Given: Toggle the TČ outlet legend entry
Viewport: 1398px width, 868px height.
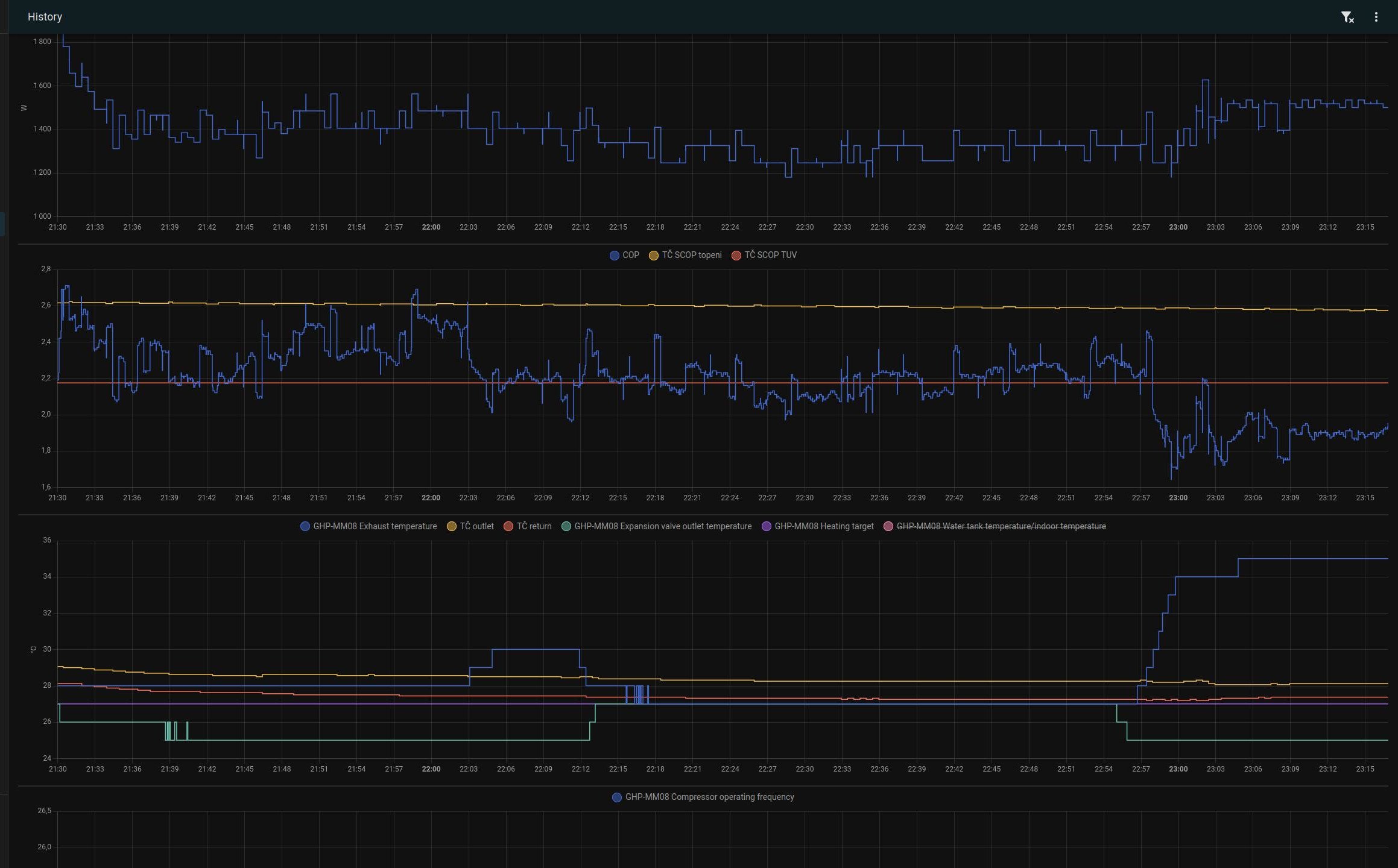Looking at the screenshot, I should click(476, 526).
